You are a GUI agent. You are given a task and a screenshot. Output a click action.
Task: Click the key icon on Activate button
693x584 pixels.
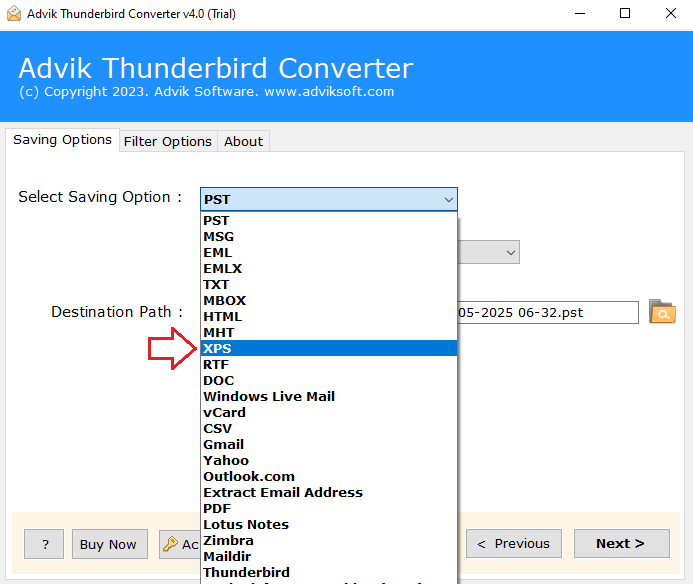point(170,544)
